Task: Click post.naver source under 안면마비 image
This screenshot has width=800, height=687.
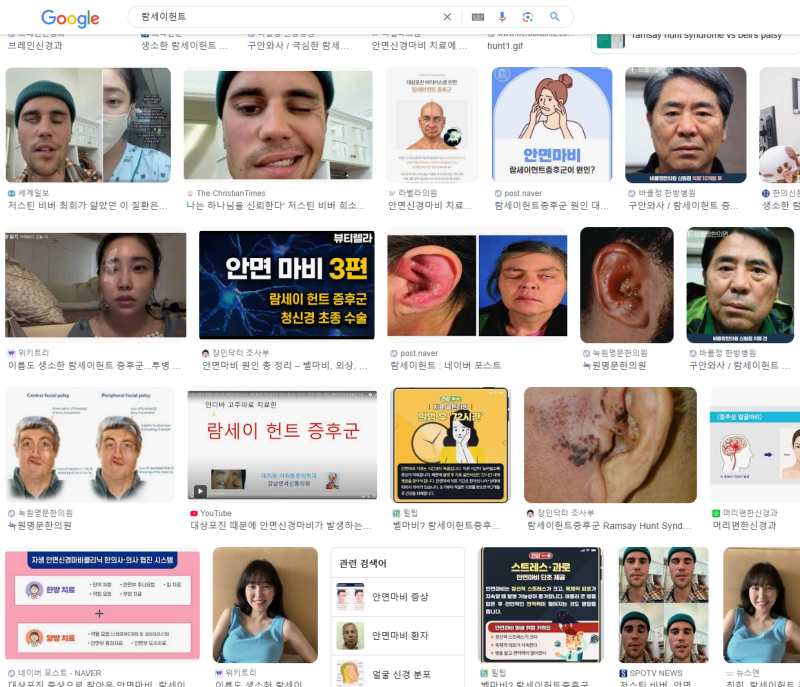Action: [518, 193]
